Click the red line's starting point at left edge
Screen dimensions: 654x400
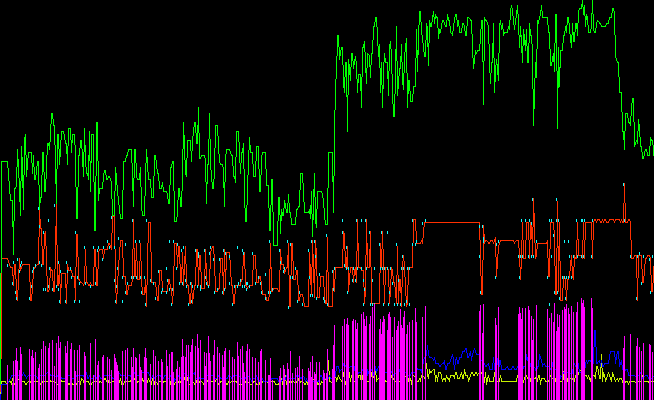coord(4,264)
